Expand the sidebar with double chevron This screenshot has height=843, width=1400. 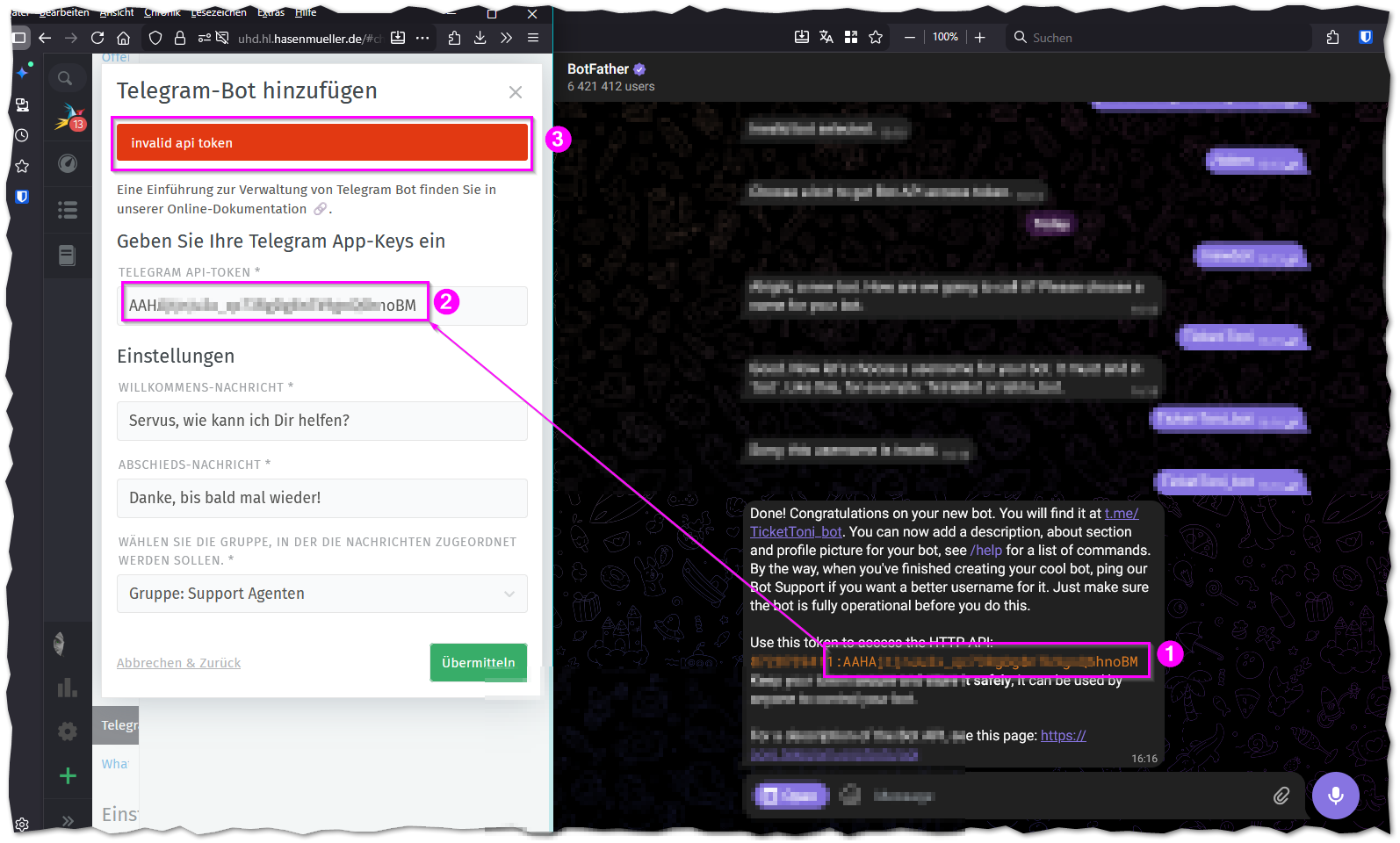(x=68, y=821)
